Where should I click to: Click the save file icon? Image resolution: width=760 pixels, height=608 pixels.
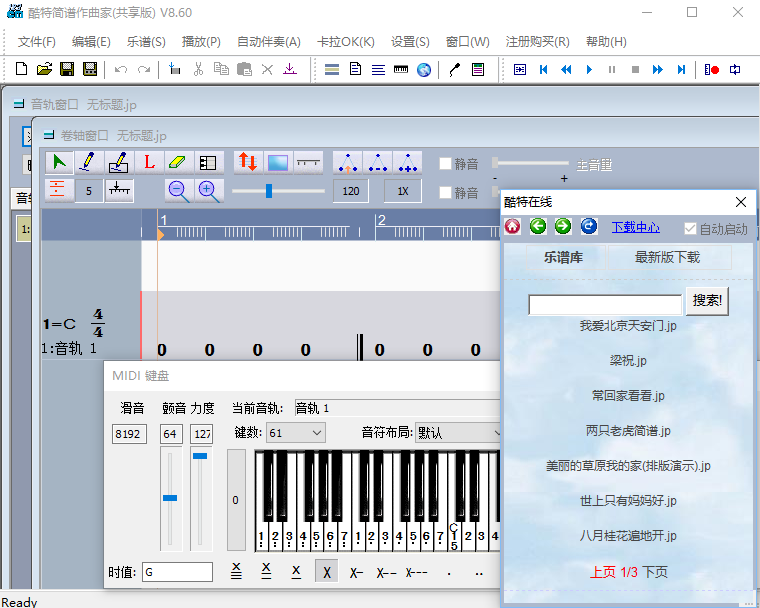tap(67, 69)
